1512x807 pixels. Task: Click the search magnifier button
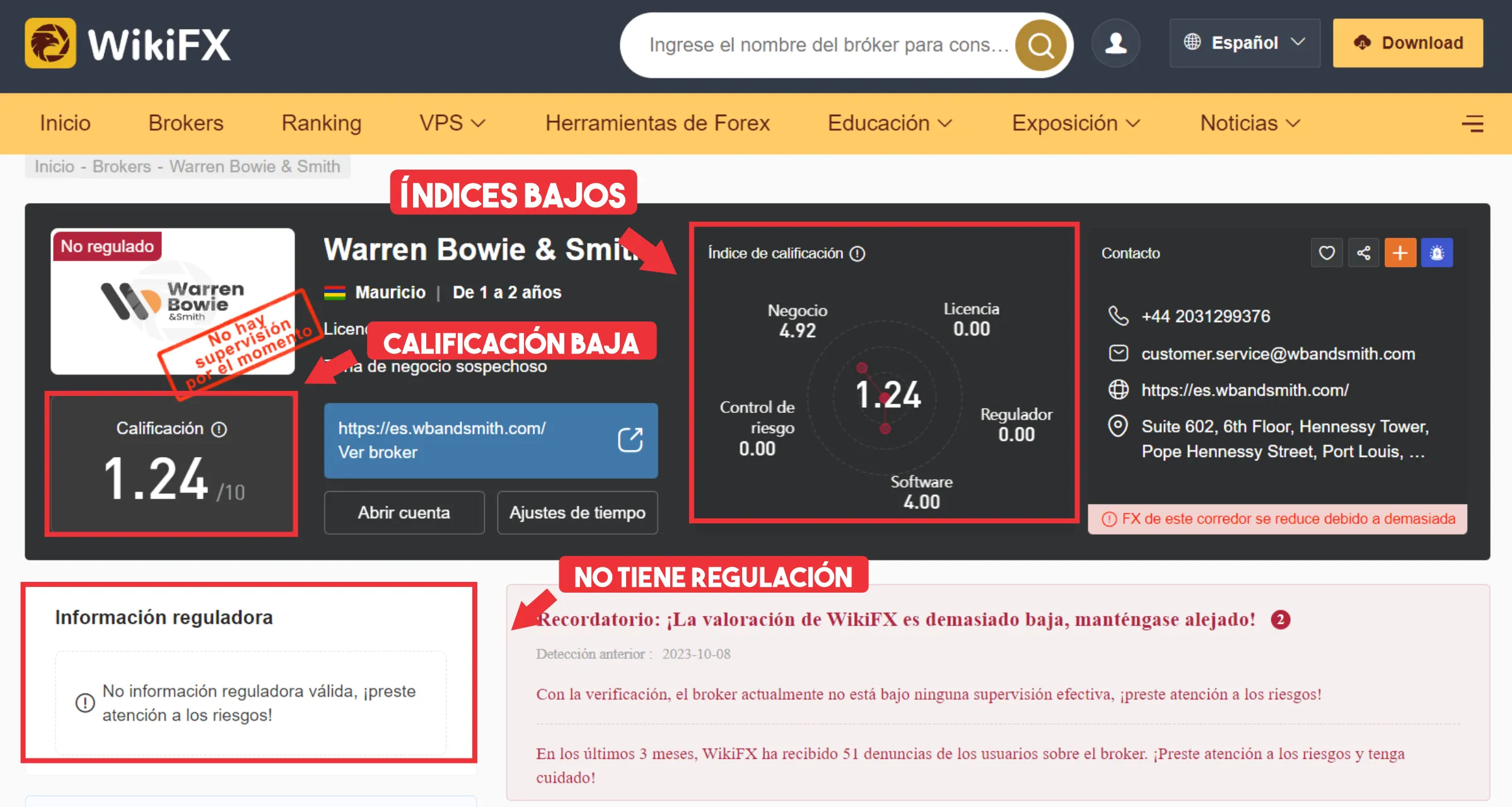pyautogui.click(x=1040, y=45)
